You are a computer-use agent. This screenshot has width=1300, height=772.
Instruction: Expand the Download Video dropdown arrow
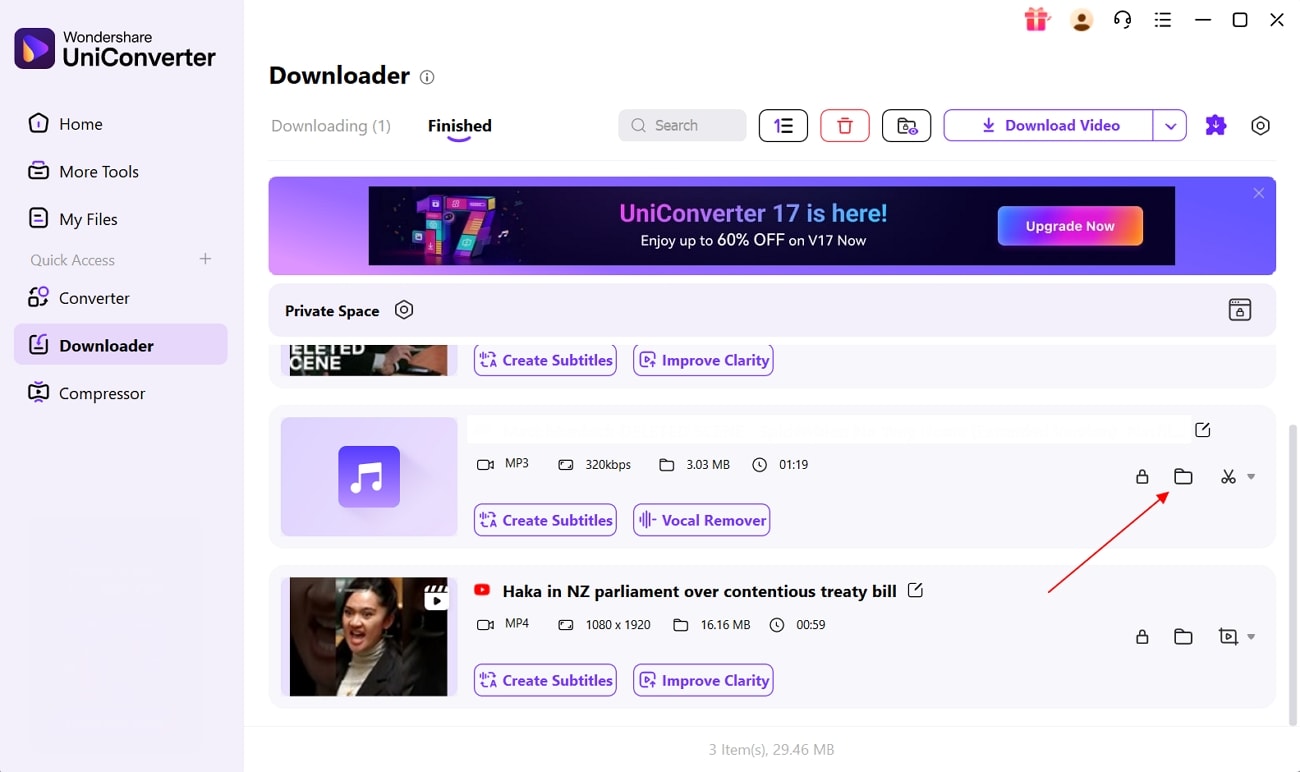[1170, 125]
